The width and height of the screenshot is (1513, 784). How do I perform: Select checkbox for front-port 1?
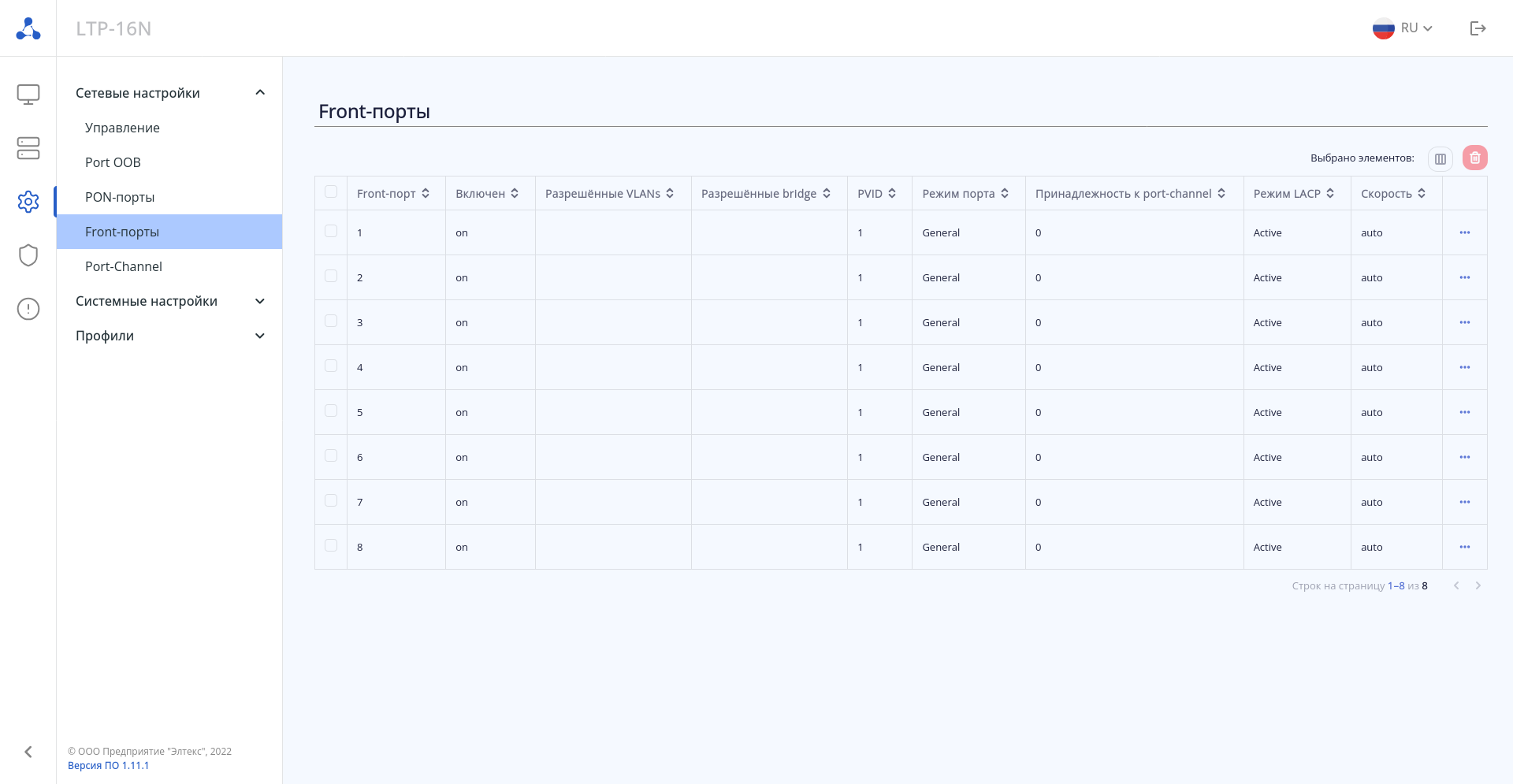[331, 232]
